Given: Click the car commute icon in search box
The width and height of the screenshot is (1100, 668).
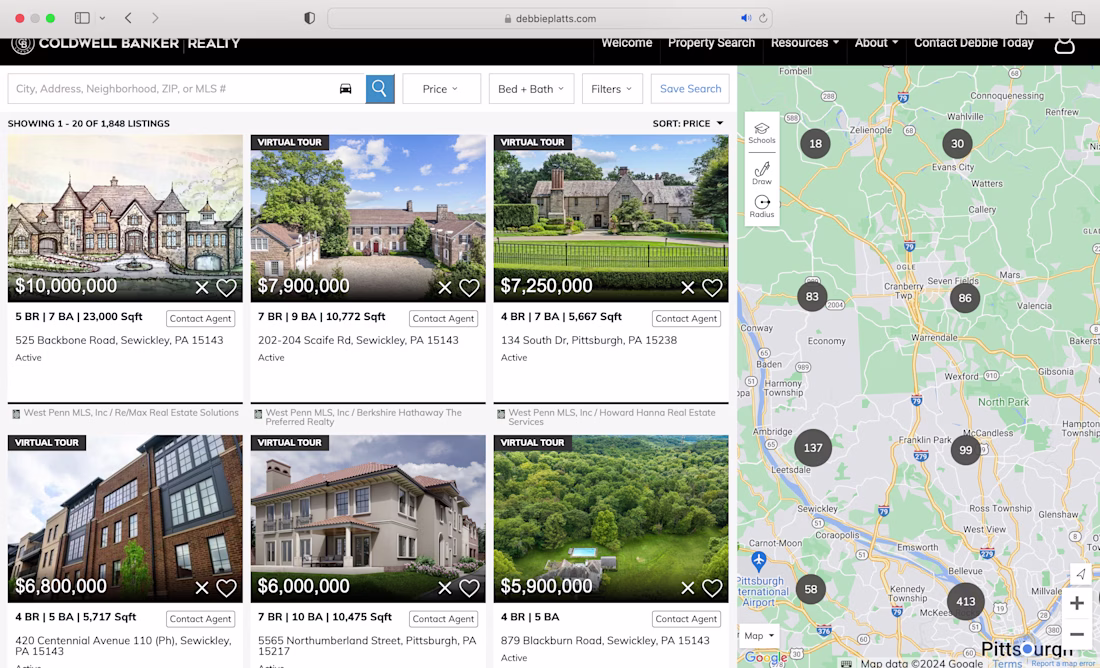Looking at the screenshot, I should click(345, 88).
